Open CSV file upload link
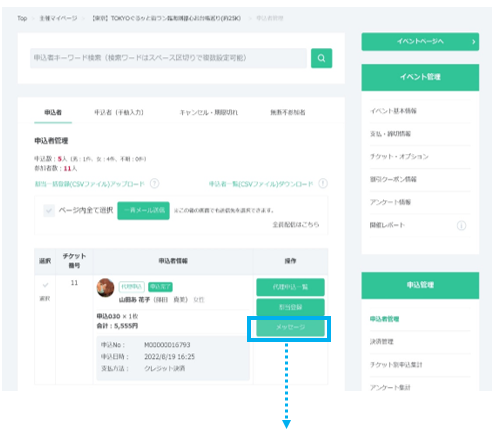Image resolution: width=496 pixels, height=430 pixels. pyautogui.click(x=90, y=184)
